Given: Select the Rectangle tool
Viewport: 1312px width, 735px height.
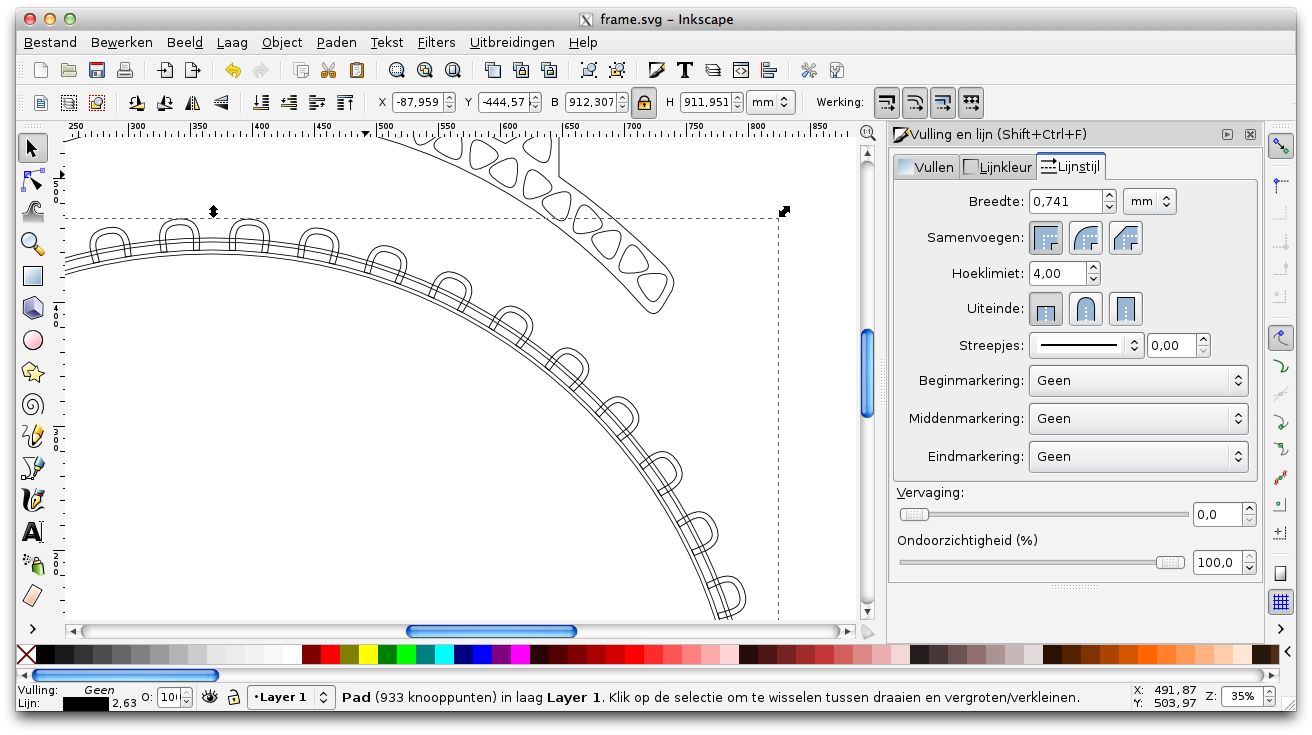Looking at the screenshot, I should pyautogui.click(x=32, y=276).
